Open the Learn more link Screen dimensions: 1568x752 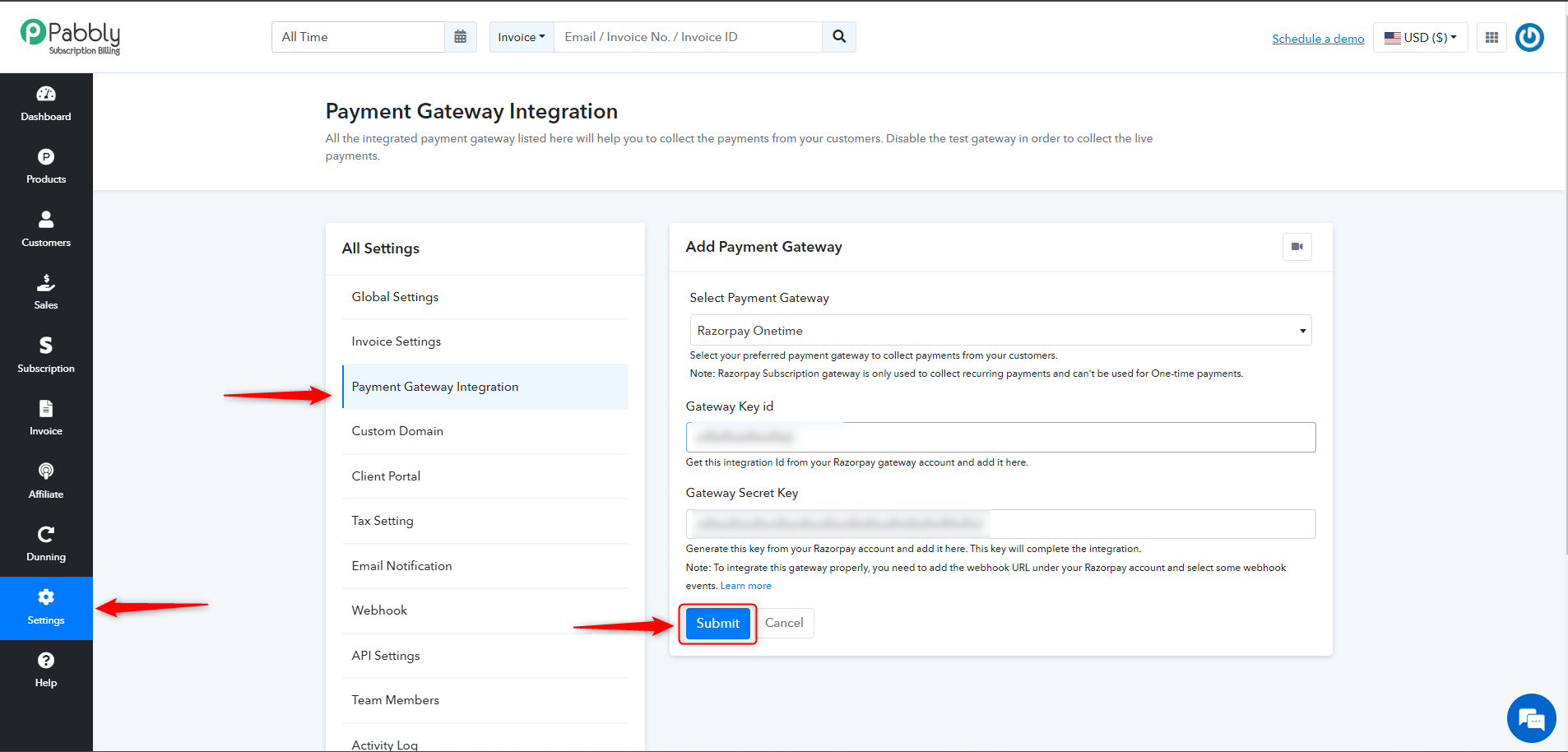tap(746, 586)
